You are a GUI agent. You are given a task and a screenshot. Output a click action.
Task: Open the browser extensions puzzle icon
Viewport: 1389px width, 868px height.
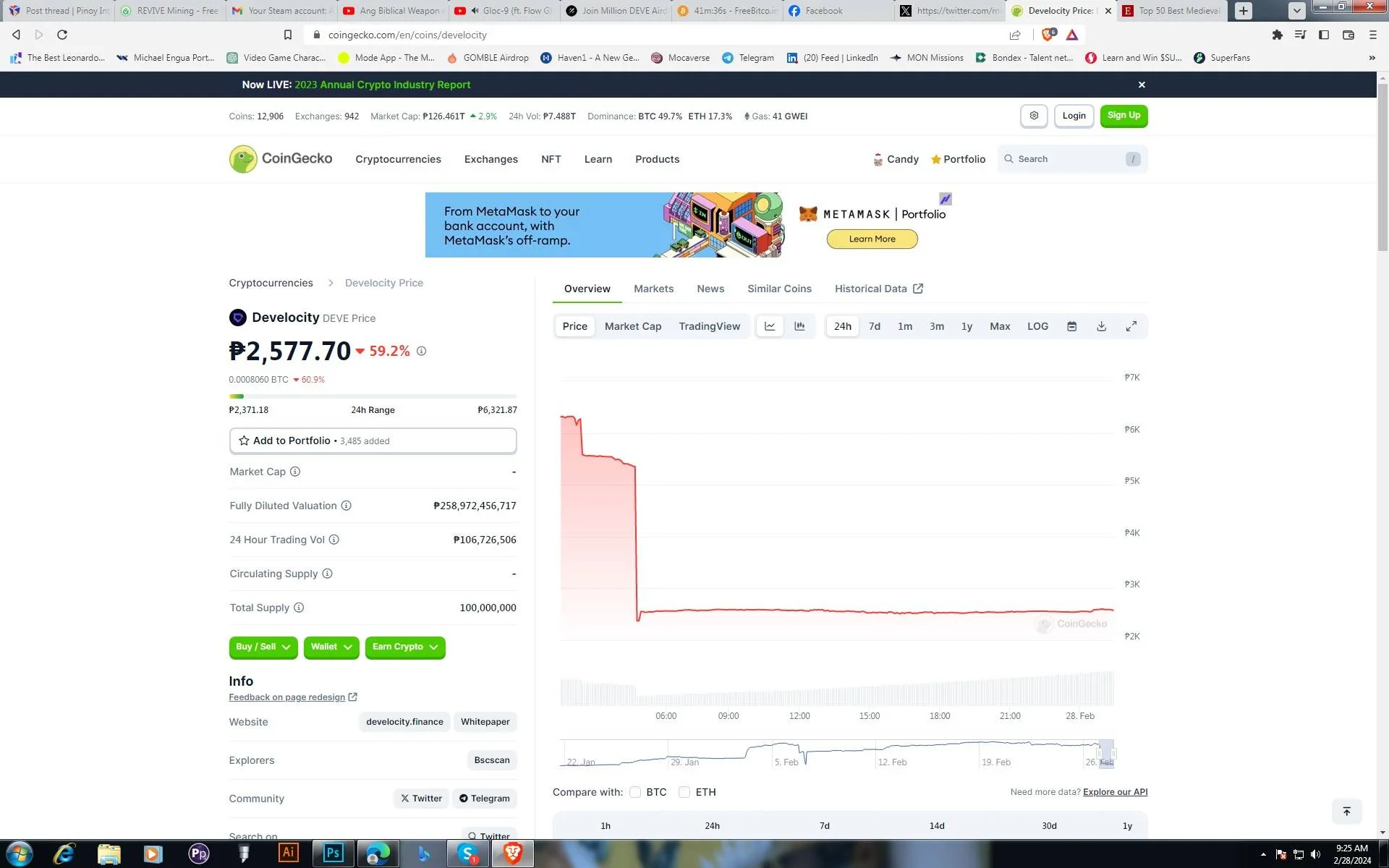pyautogui.click(x=1277, y=35)
